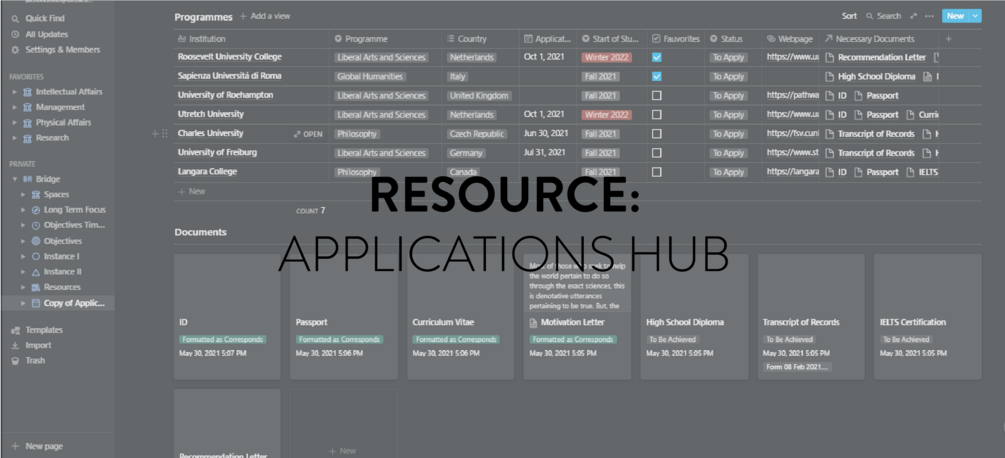Viewport: 1005px width, 458px height.
Task: Expand Intellectual Affairs sidebar toggle
Action: [x=15, y=92]
